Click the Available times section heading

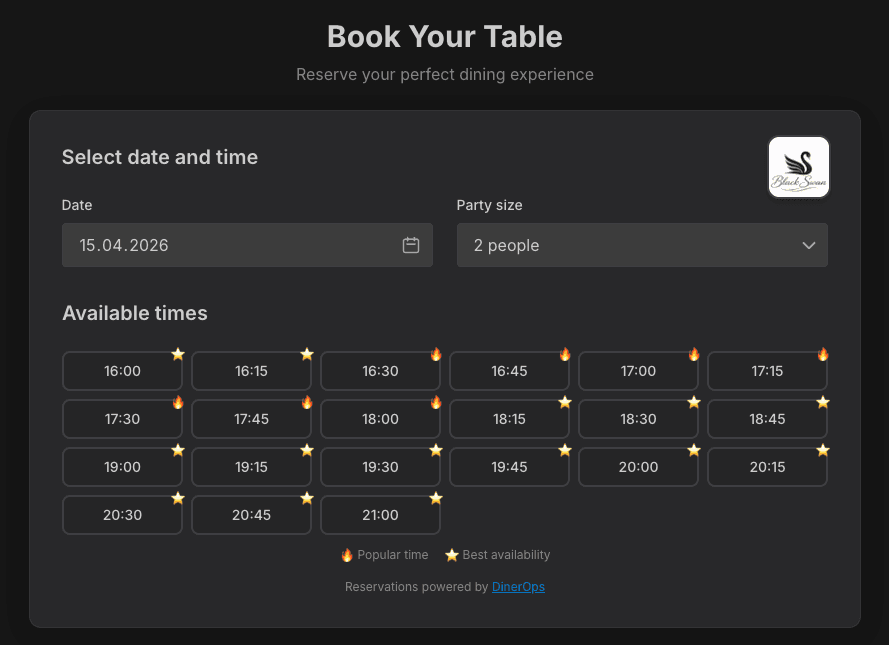coord(134,313)
